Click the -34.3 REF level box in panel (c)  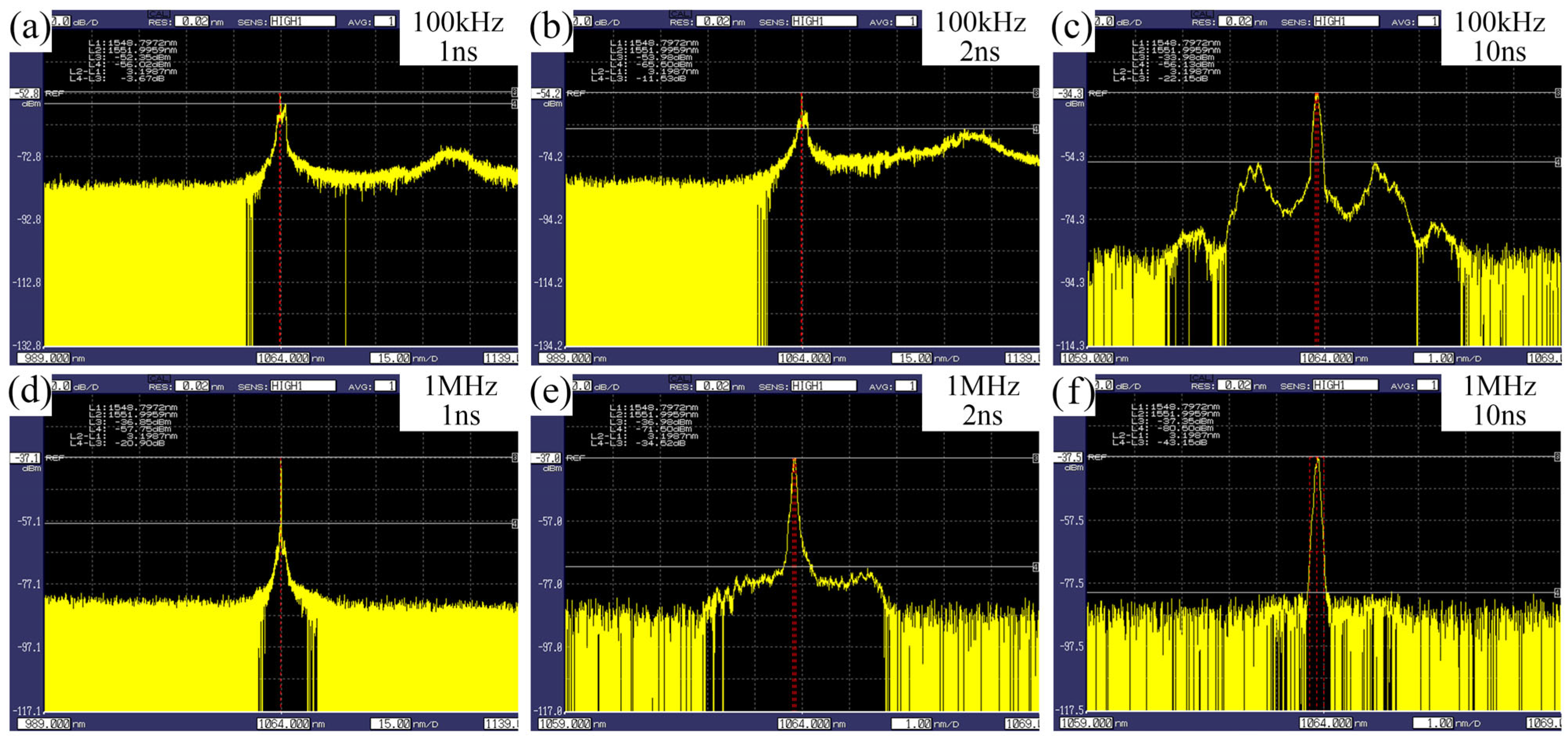[1069, 93]
